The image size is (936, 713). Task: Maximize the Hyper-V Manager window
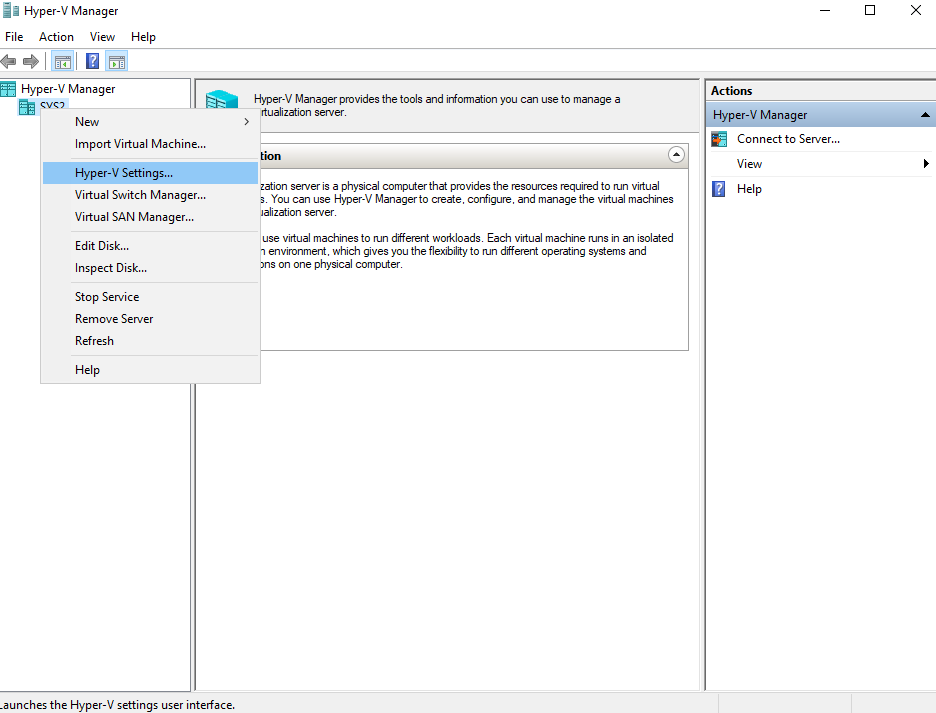coord(870,11)
